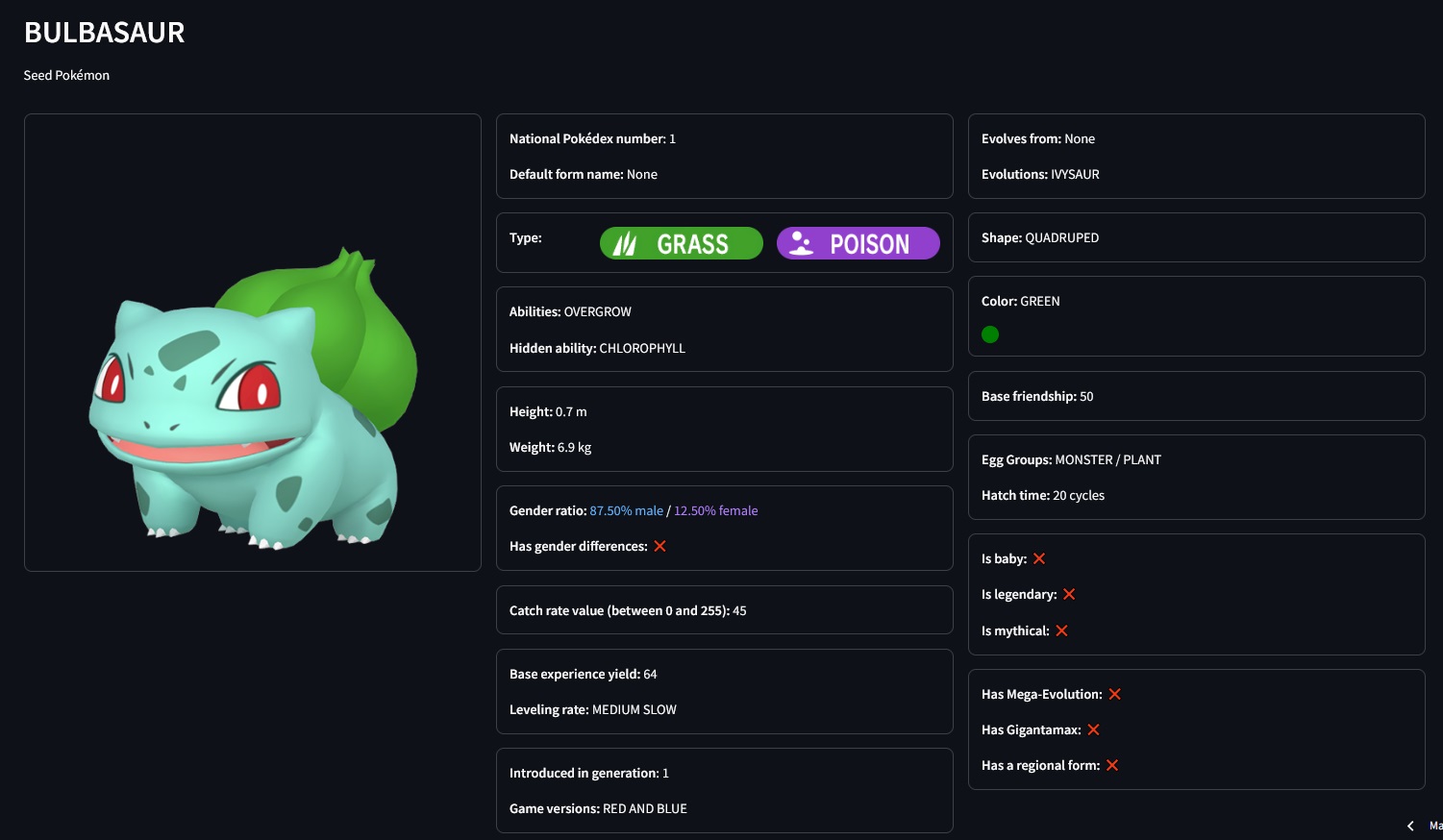The width and height of the screenshot is (1443, 840).
Task: Click the grass leaf icon in type badge
Action: tap(625, 244)
